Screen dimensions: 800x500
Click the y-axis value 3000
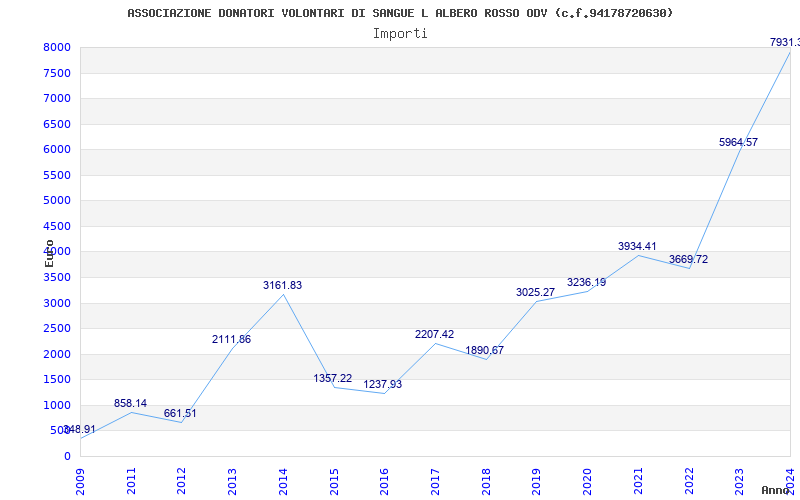[x=57, y=304]
